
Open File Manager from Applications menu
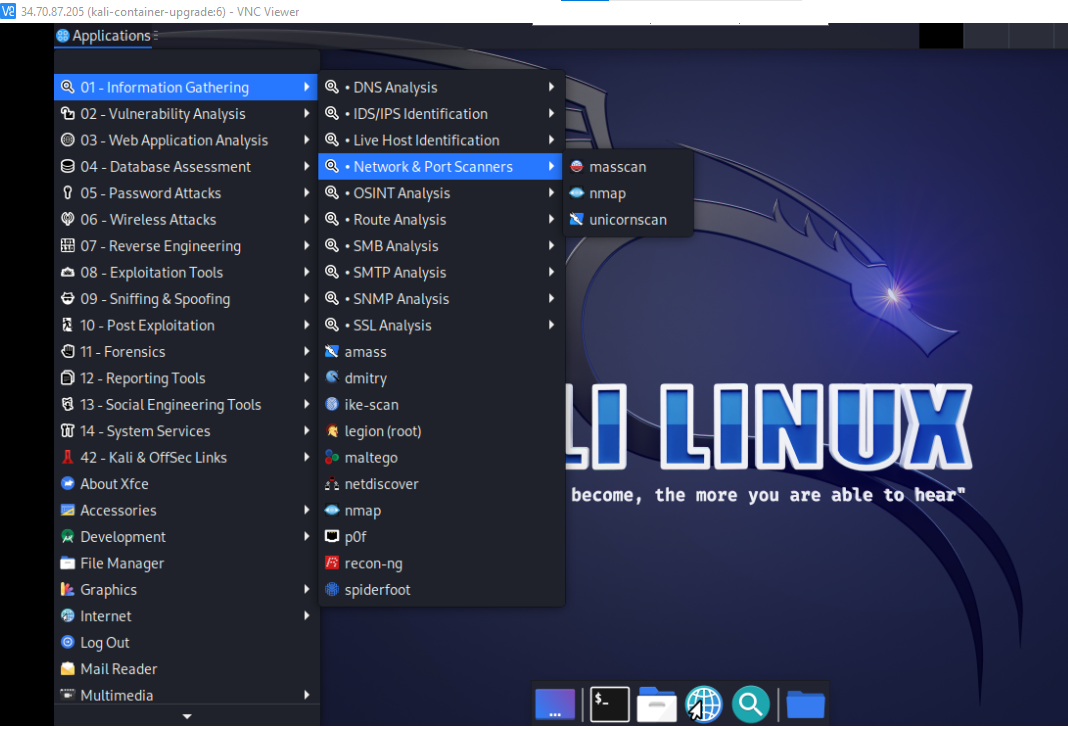pyautogui.click(x=185, y=563)
